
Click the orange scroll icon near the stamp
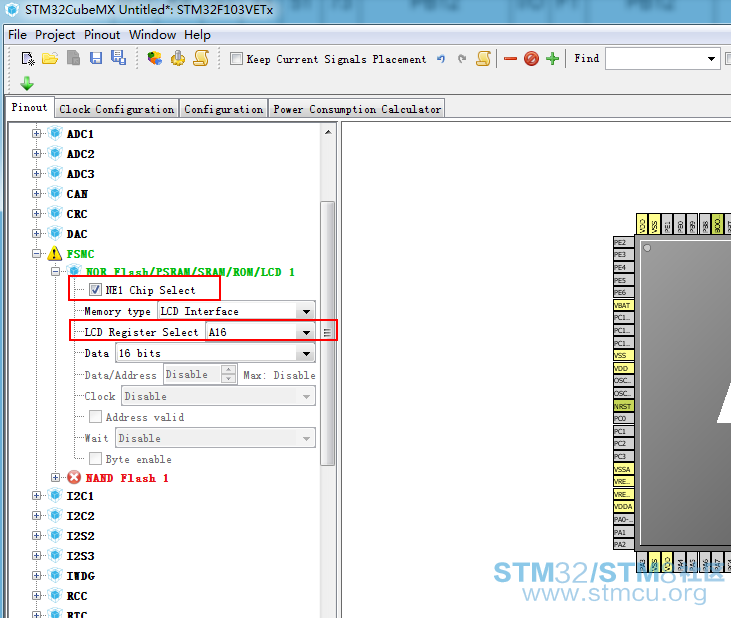[x=201, y=58]
